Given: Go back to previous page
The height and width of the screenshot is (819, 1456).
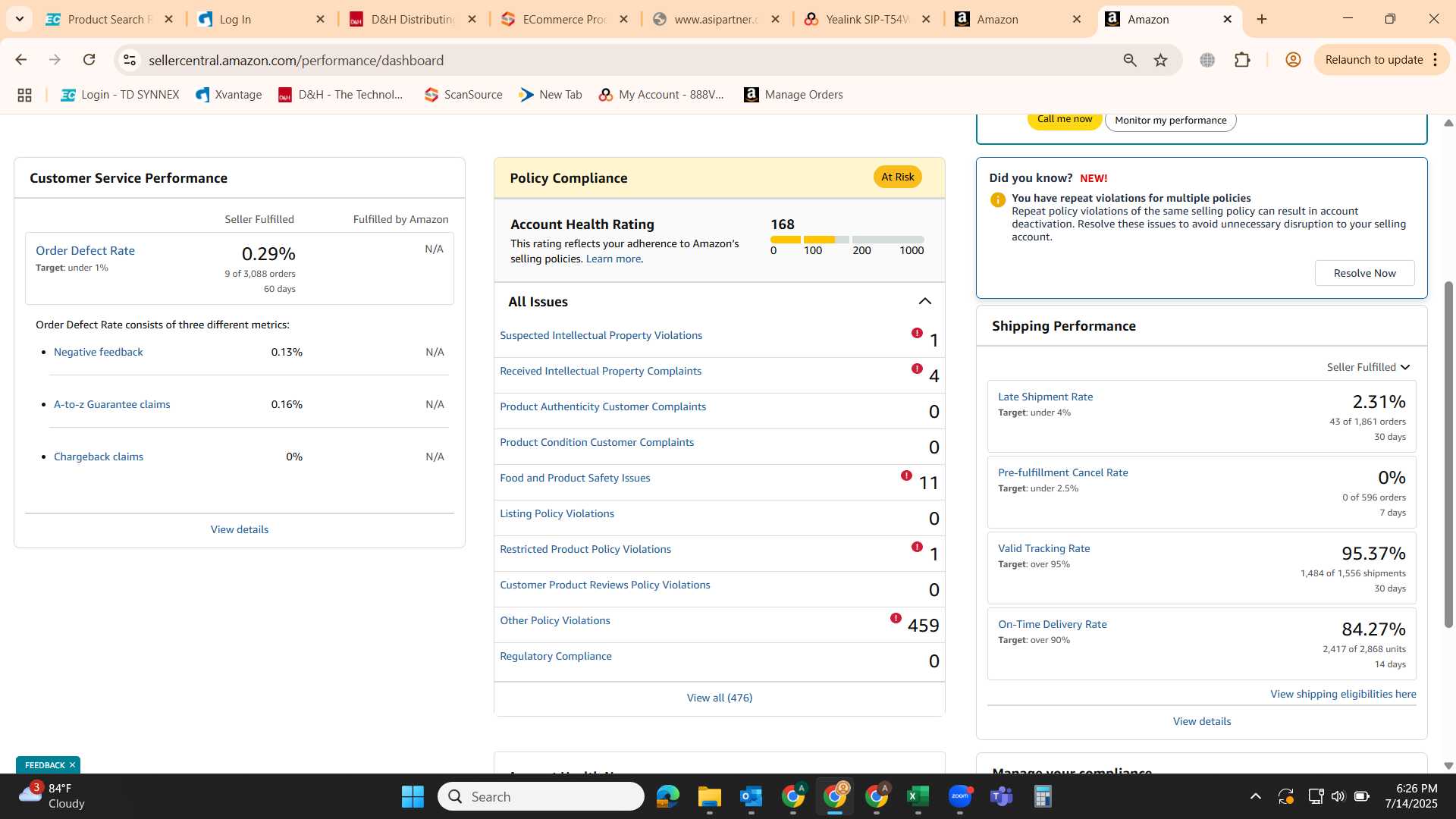Looking at the screenshot, I should (20, 60).
